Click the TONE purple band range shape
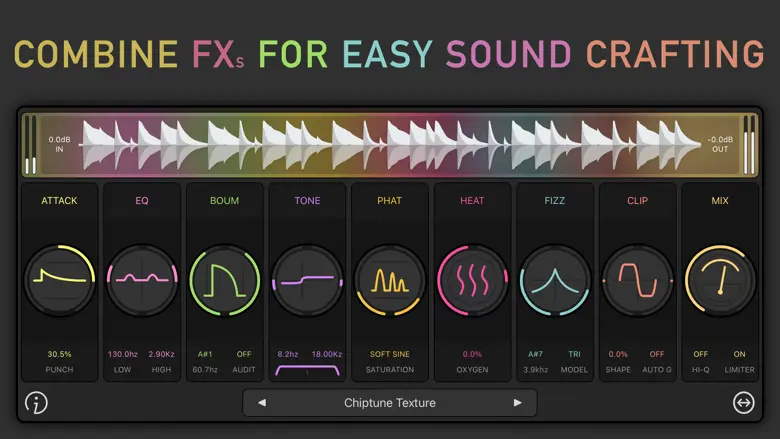Viewport: 780px width, 439px height. click(x=307, y=370)
